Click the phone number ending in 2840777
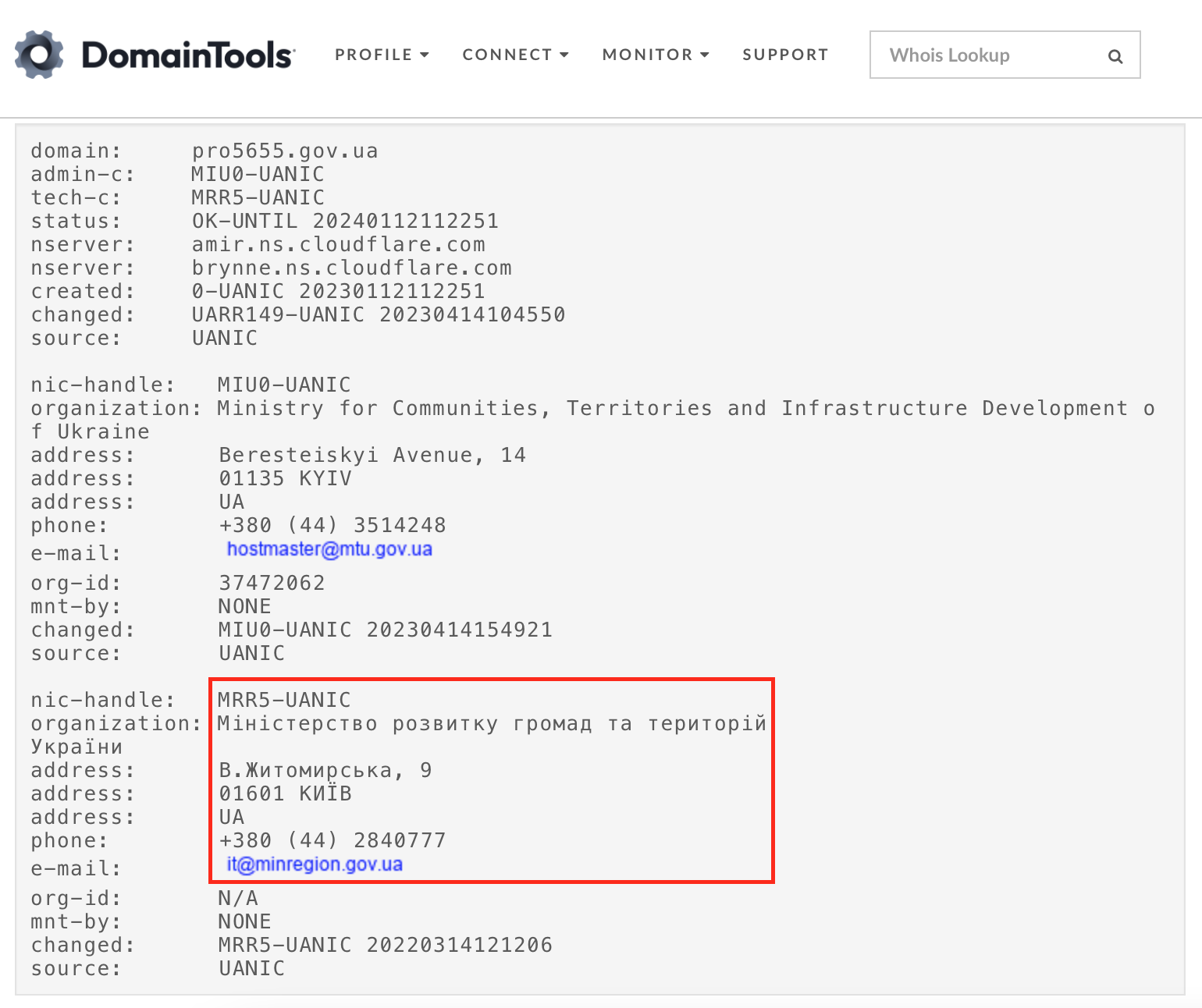The height and width of the screenshot is (1008, 1202). [333, 840]
